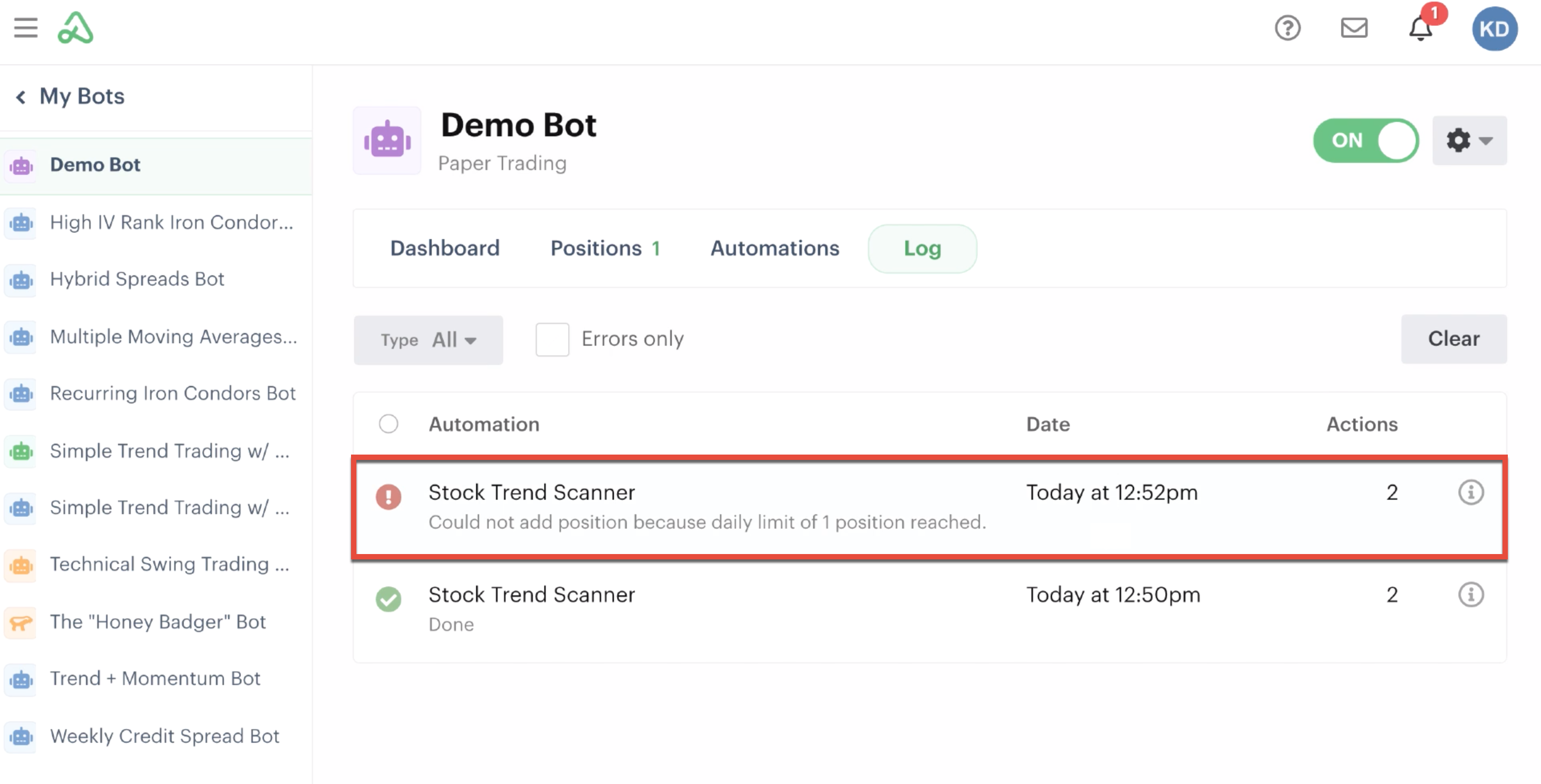The height and width of the screenshot is (784, 1541).
Task: Open info for the 12:52pm log entry
Action: (1471, 493)
